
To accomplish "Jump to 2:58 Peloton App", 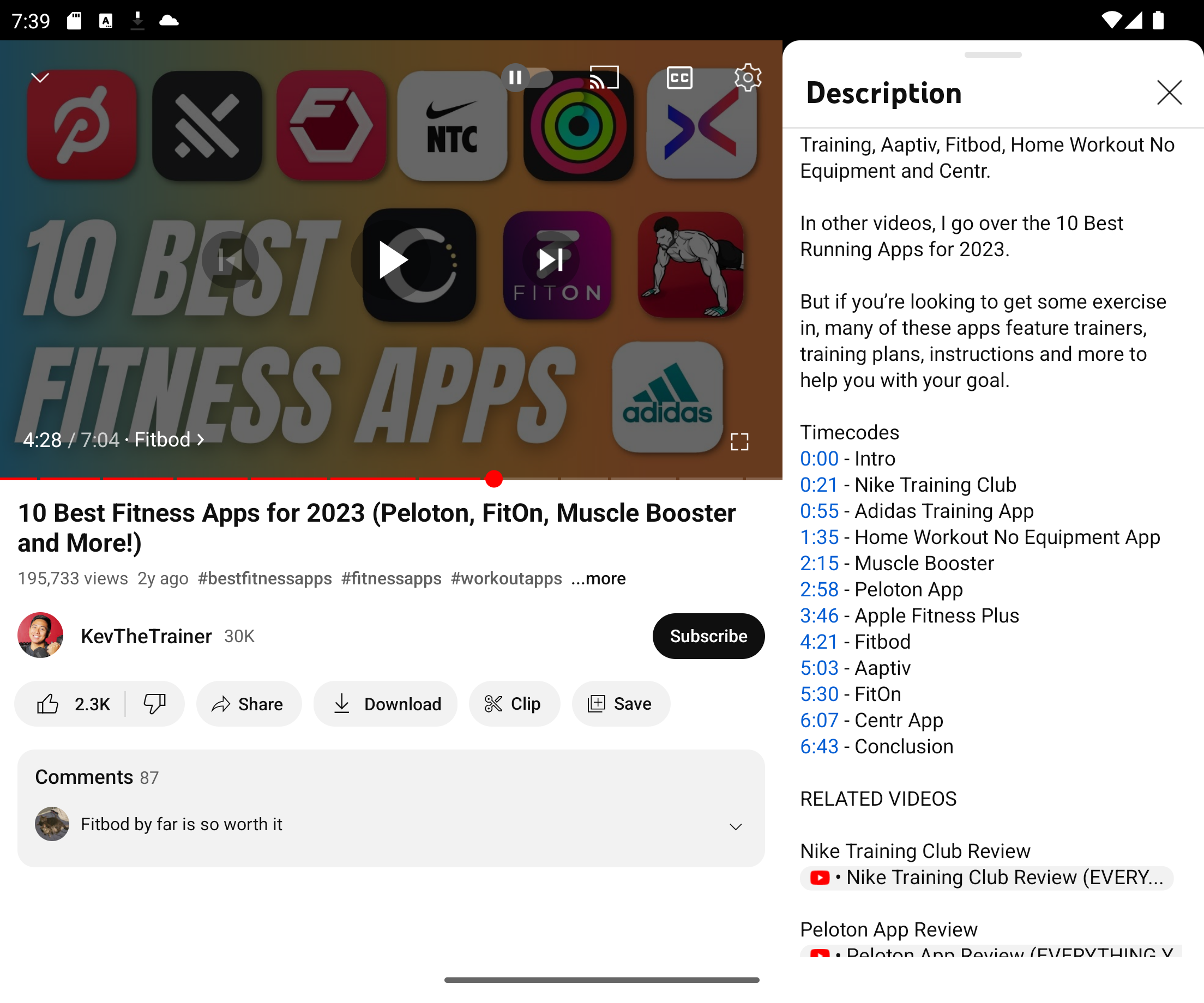I will (819, 589).
